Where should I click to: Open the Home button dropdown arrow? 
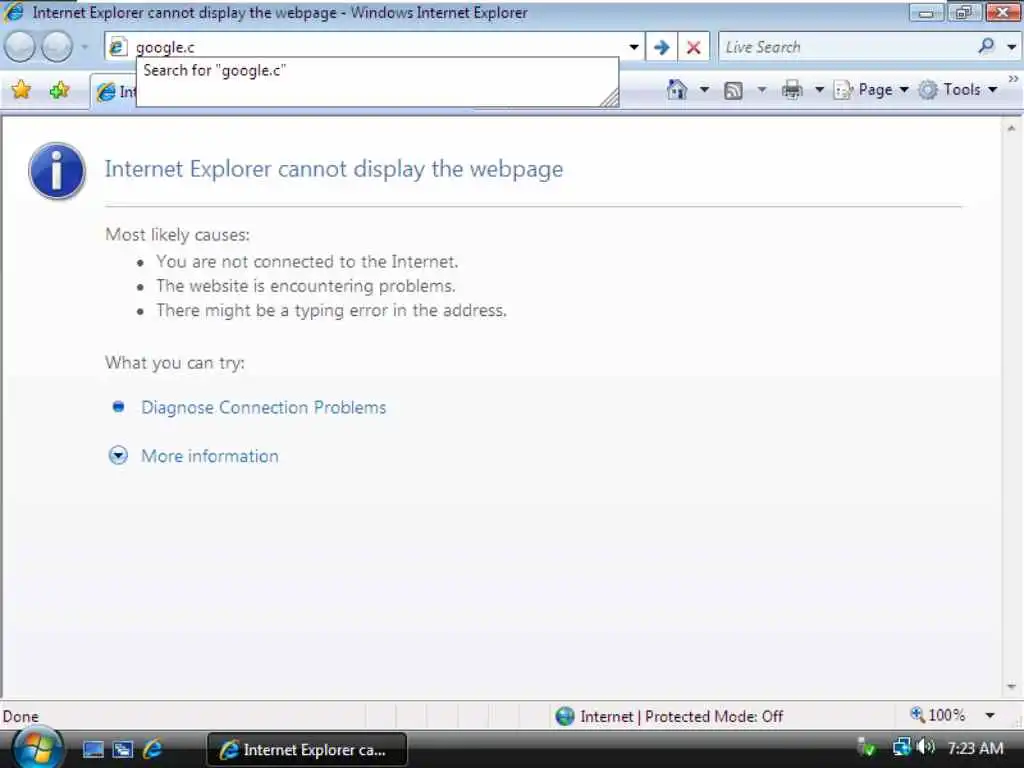[x=704, y=89]
